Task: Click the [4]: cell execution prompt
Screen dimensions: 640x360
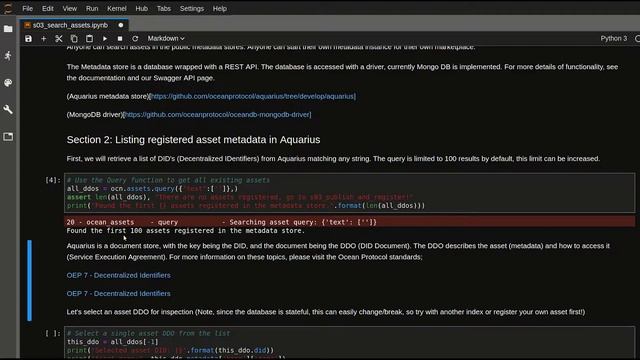Action: tap(53, 180)
